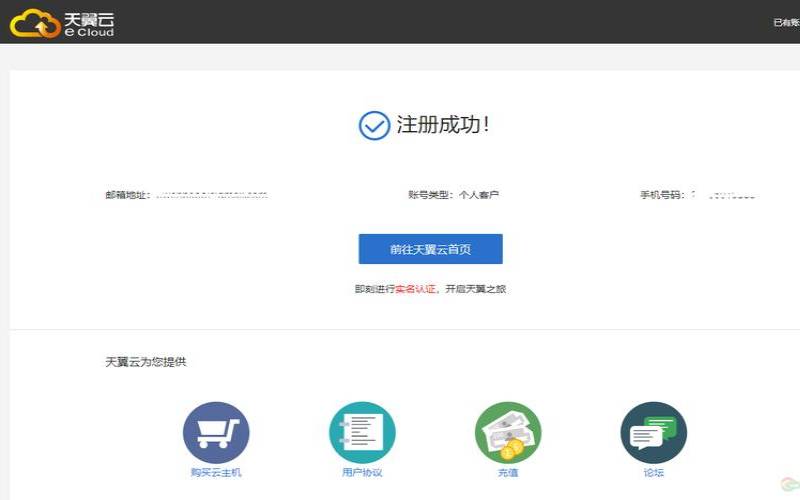800x500 pixels.
Task: Click the red 实名认证 link
Action: pyautogui.click(x=415, y=289)
